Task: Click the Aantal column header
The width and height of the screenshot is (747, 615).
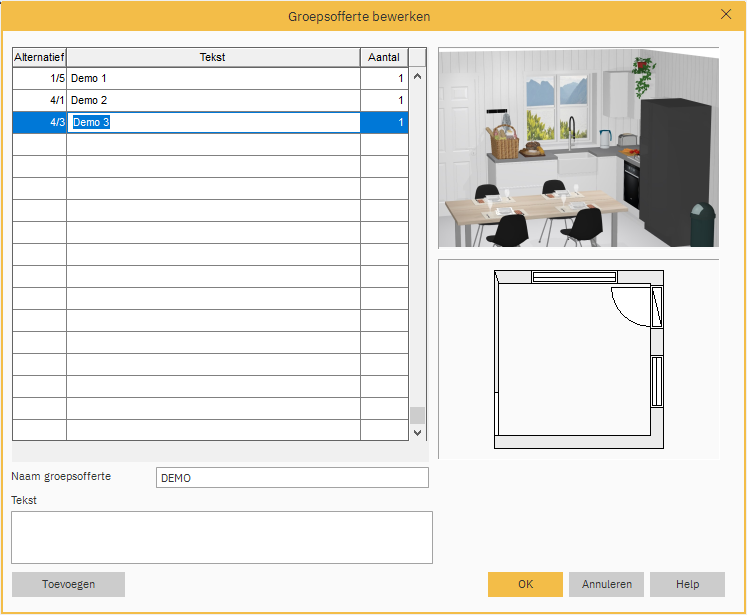Action: click(x=384, y=57)
